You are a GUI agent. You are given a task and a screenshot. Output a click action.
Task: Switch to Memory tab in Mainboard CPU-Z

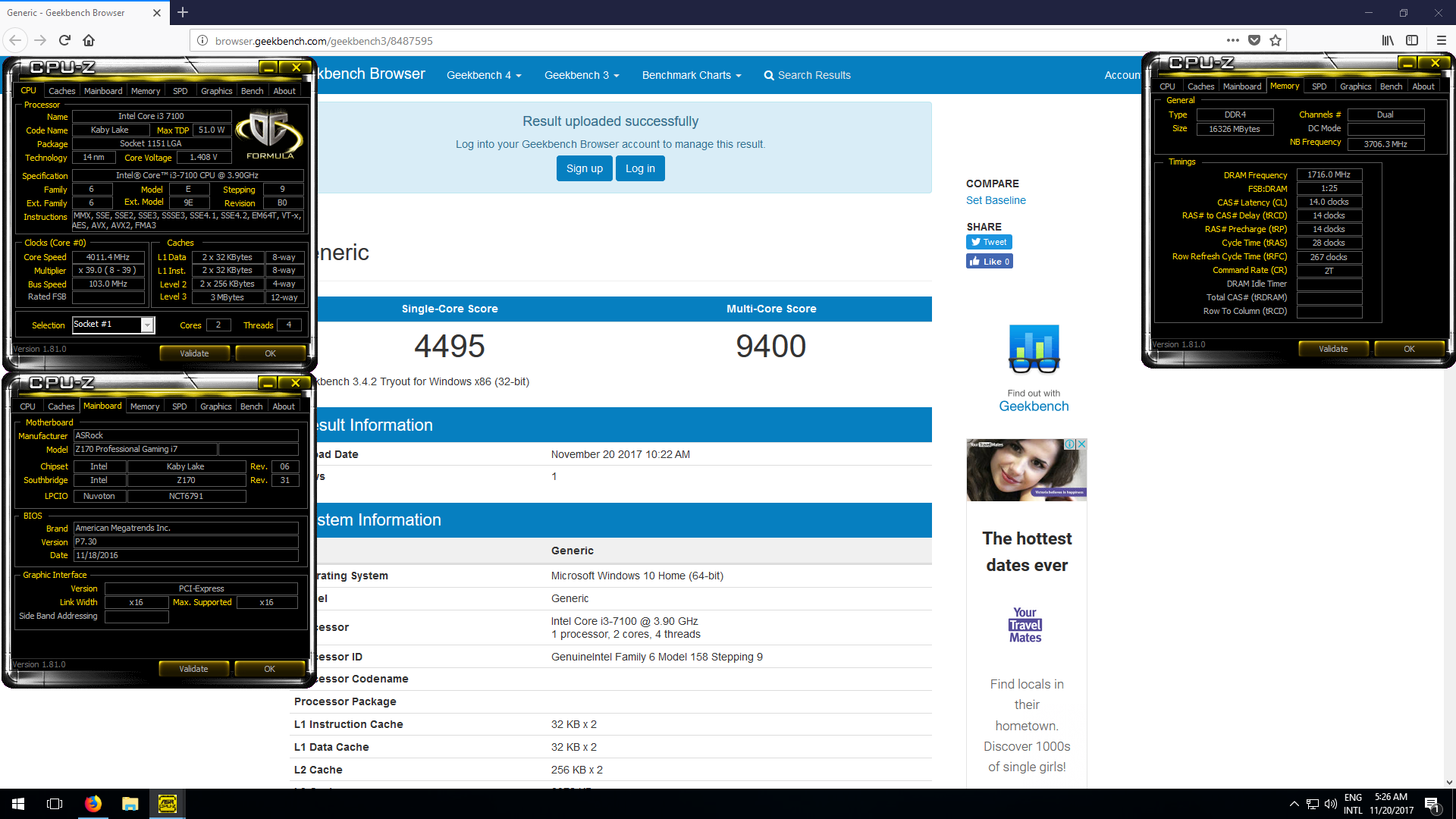[145, 406]
